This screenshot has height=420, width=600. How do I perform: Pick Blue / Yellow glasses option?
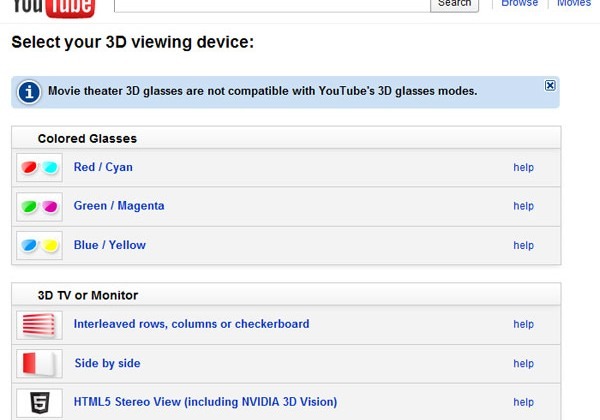109,245
